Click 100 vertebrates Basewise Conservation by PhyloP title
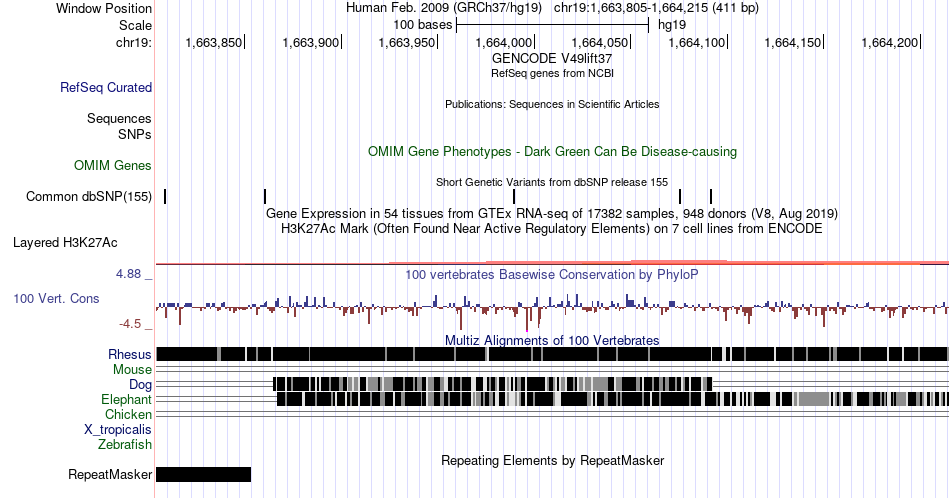This screenshot has height=498, width=950. coord(552,274)
